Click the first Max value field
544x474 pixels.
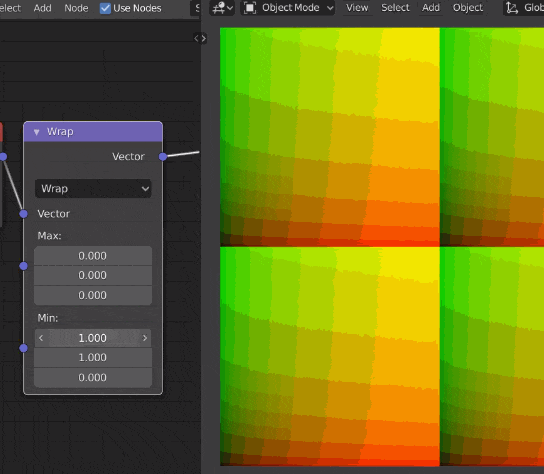point(93,256)
